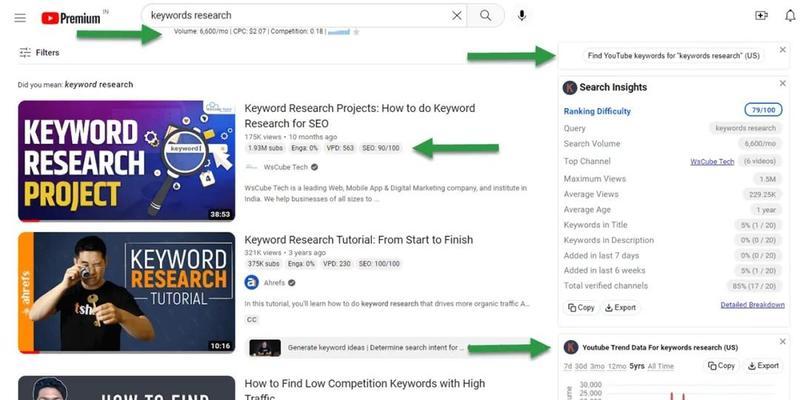Image resolution: width=800 pixels, height=400 pixels.
Task: Click the (6 videos) badge
Action: coord(760,162)
